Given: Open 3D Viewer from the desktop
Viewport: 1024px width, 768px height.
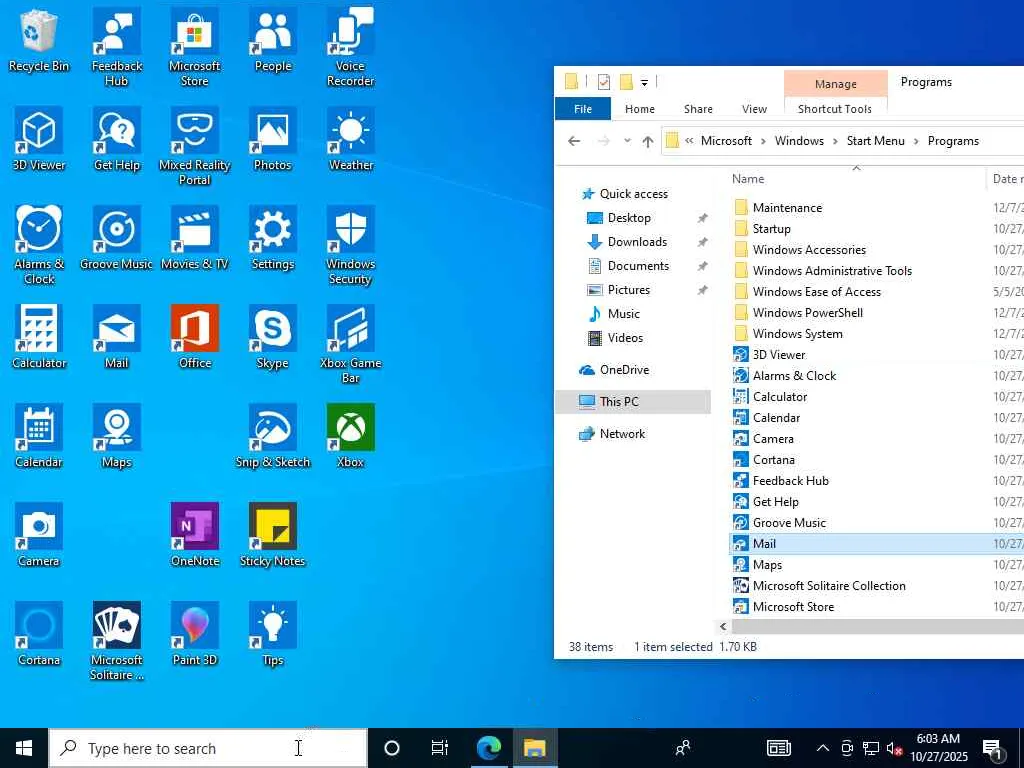Looking at the screenshot, I should point(39,139).
